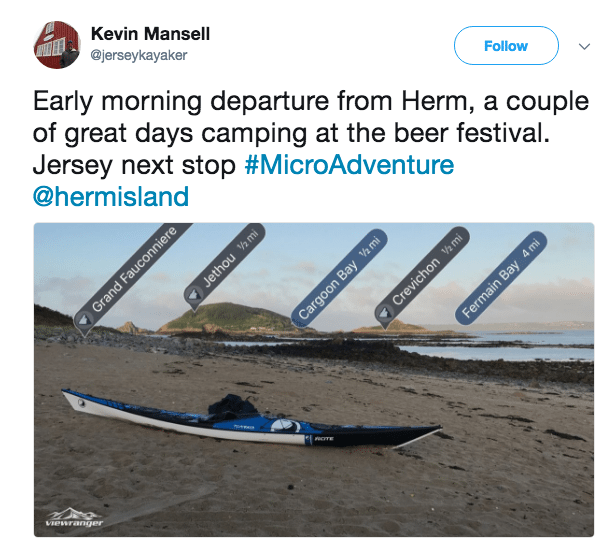This screenshot has width=613, height=545.
Task: Click the Crevichon peak marker icon
Action: 385,313
